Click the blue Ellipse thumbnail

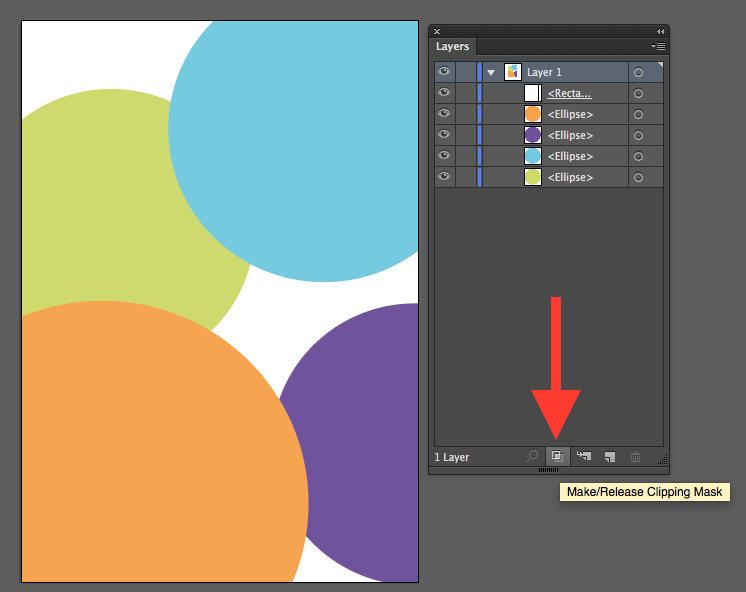click(532, 156)
